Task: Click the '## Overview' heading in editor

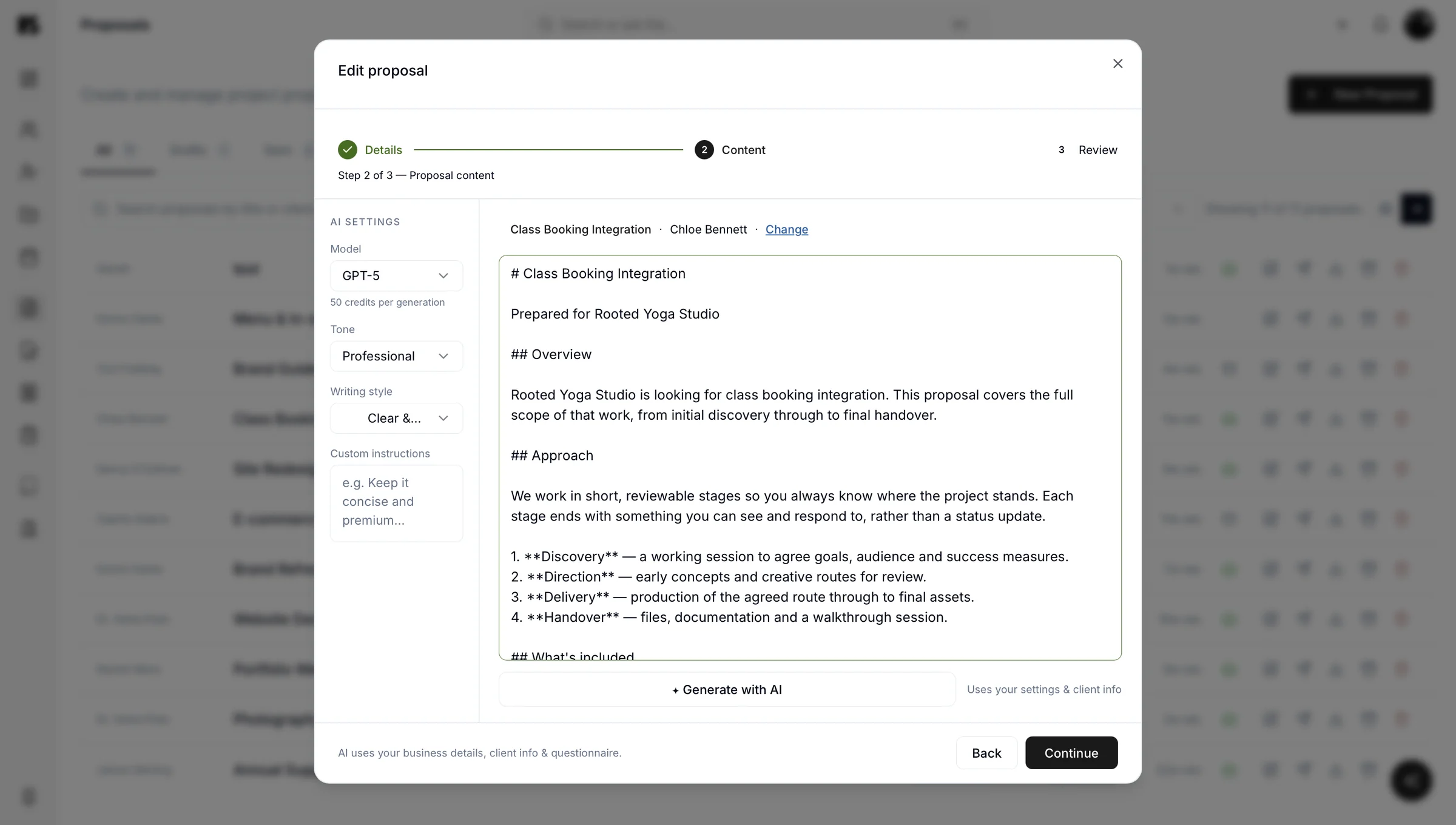Action: (551, 354)
